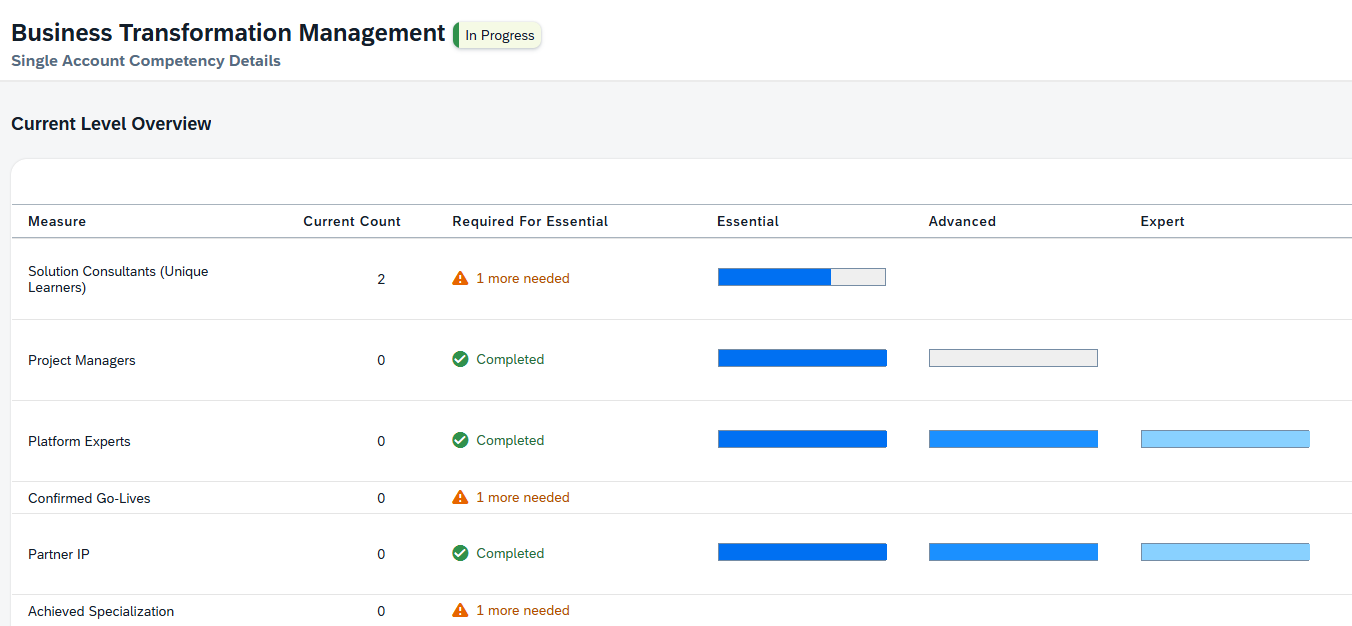Viewport: 1352px width, 626px height.
Task: Click green check icon for Project Managers
Action: point(460,359)
